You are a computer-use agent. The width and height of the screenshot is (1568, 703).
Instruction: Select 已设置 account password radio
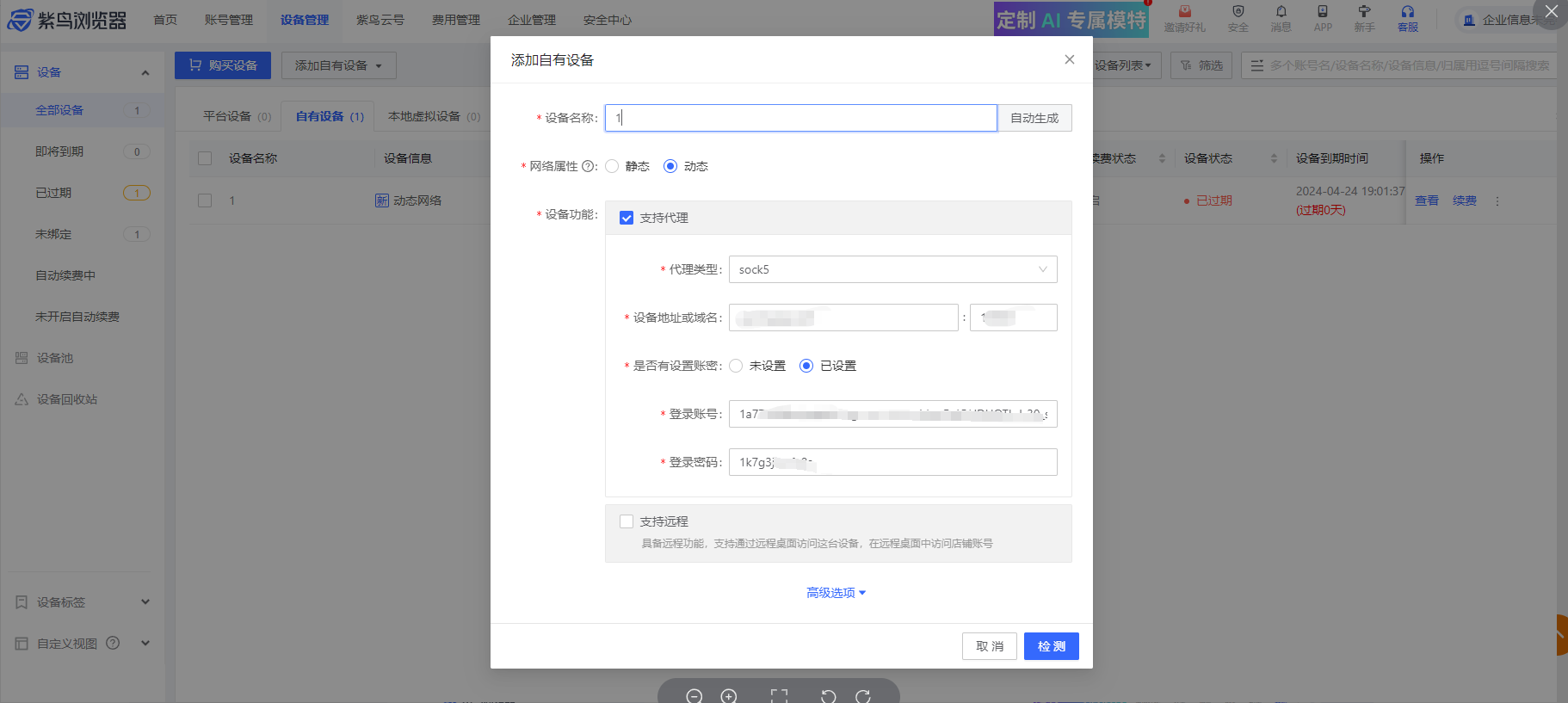[806, 366]
